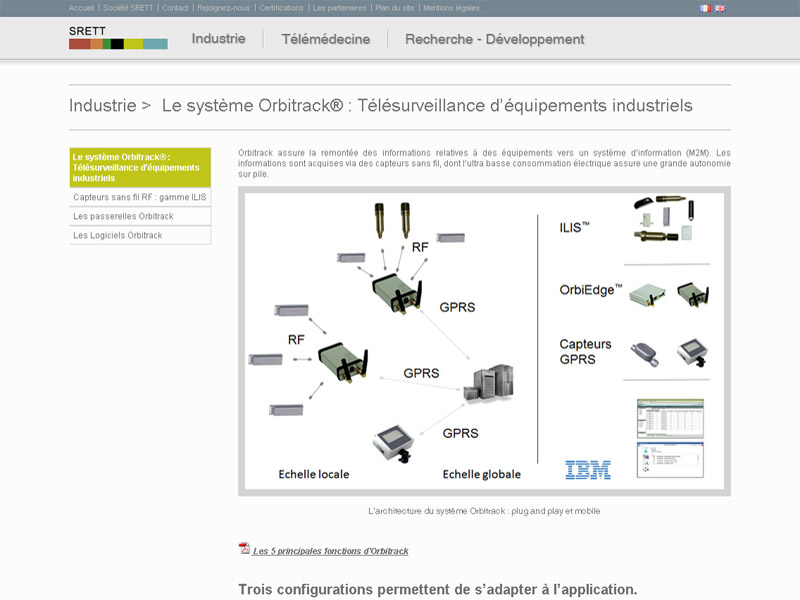The image size is (800, 600).
Task: Click the Echelle globale caption
Action: pyautogui.click(x=482, y=474)
